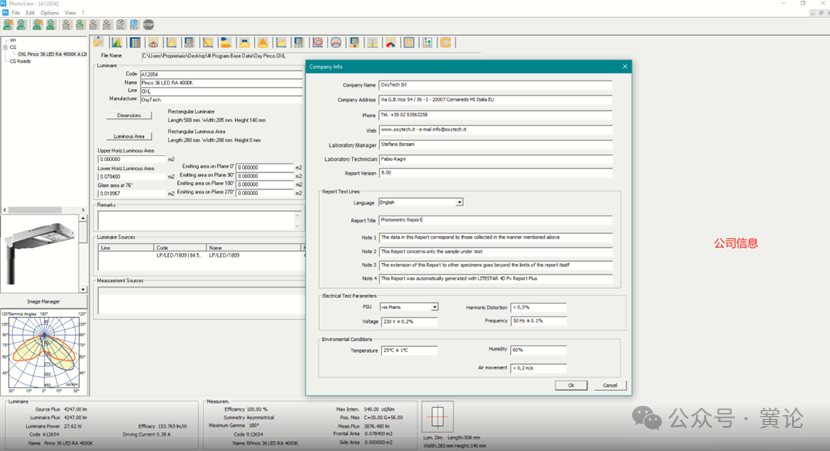The height and width of the screenshot is (451, 830).
Task: Open the Language dropdown in Company Info
Action: [x=459, y=202]
